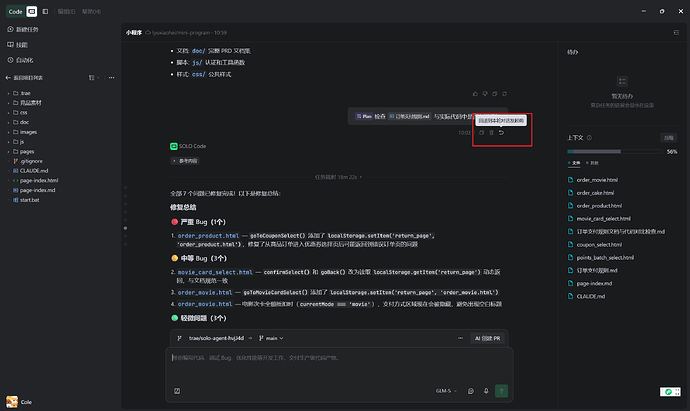Click the Cole user avatar
The image size is (690, 411).
[x=12, y=402]
